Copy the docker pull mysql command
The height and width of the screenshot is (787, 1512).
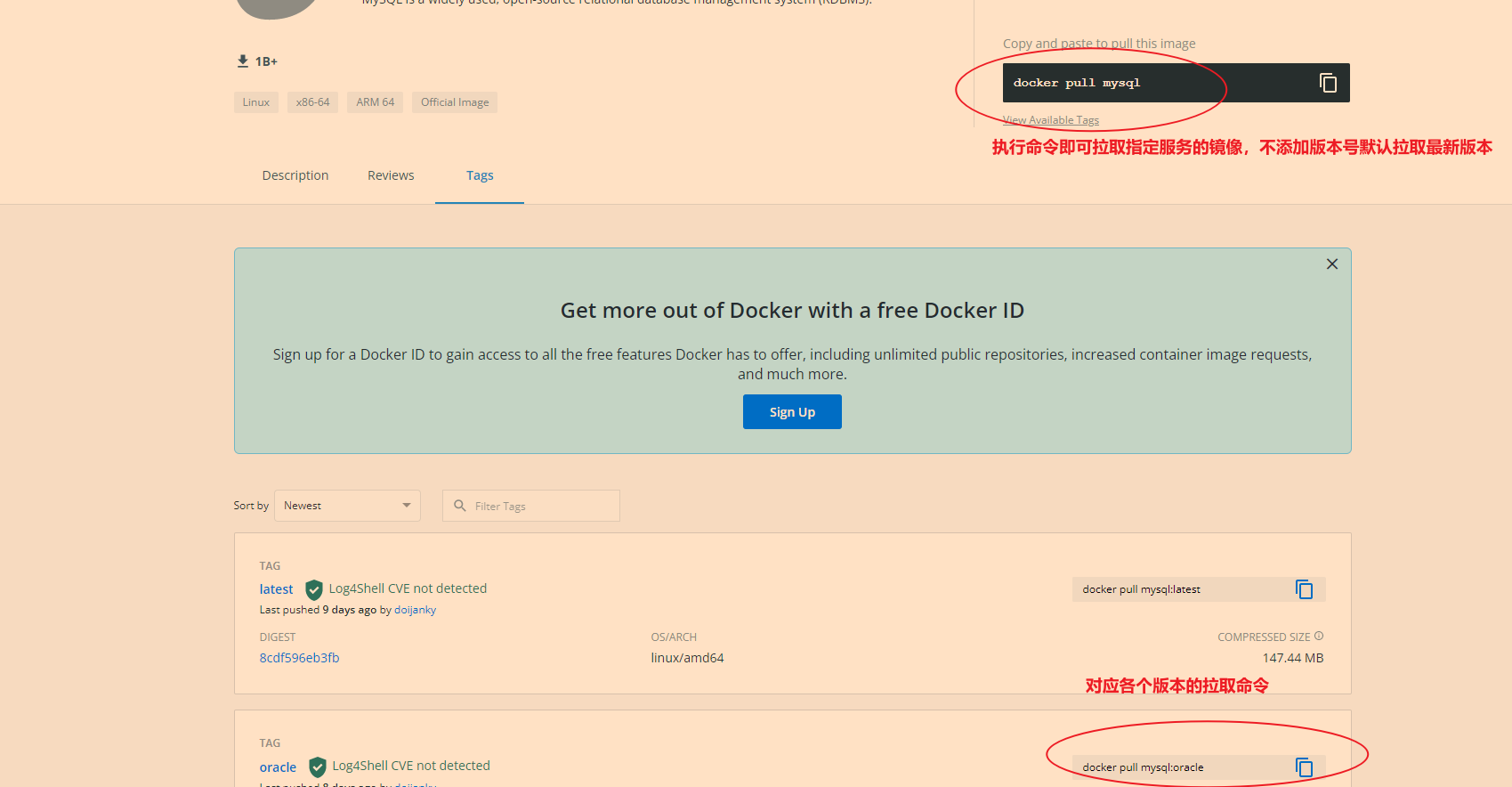(x=1328, y=83)
